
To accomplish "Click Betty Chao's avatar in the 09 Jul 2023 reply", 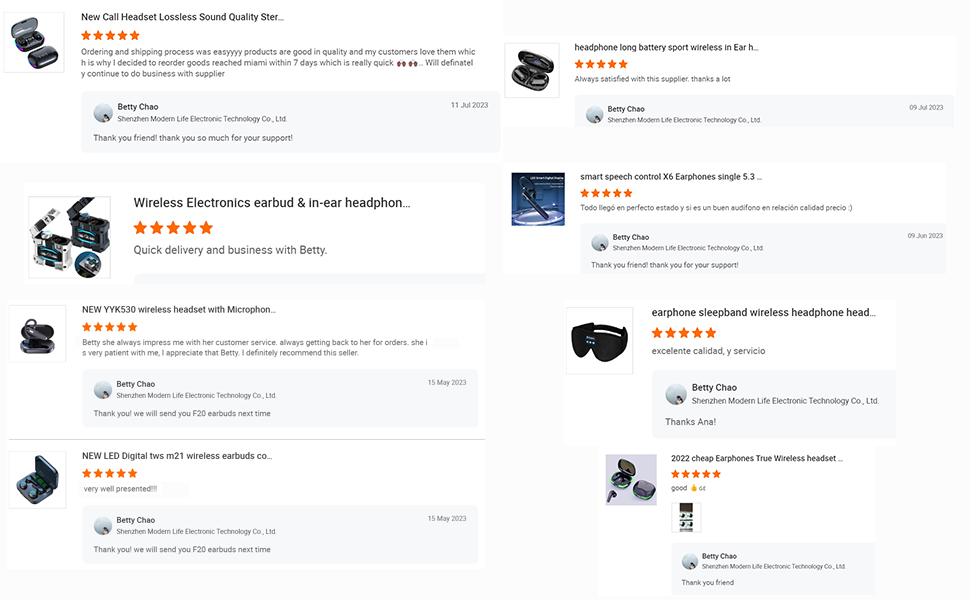I will 595,114.
